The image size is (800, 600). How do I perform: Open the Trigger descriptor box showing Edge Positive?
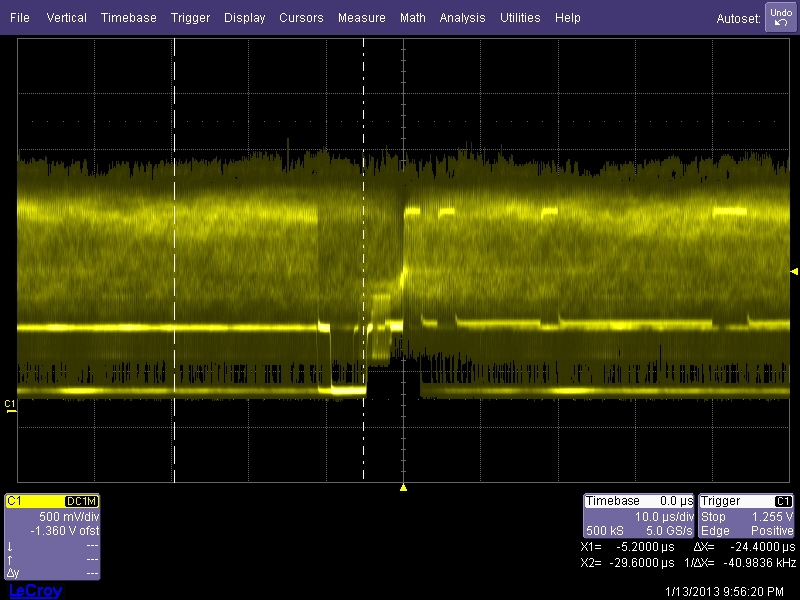(x=747, y=516)
